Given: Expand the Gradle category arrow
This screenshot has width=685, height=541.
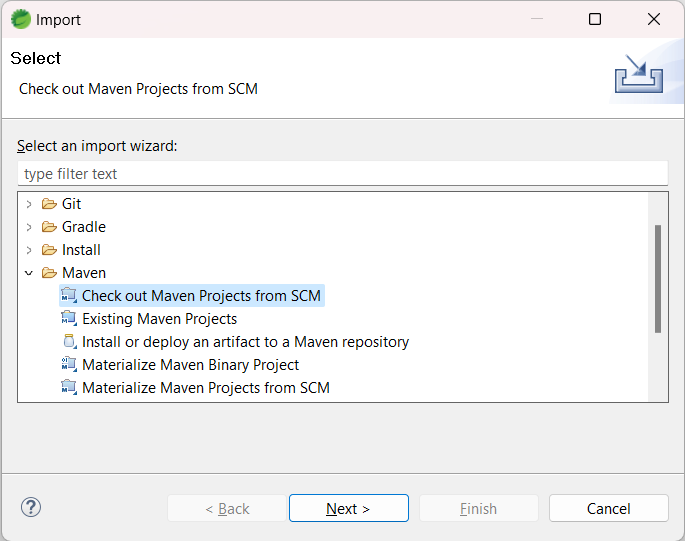Looking at the screenshot, I should click(29, 227).
